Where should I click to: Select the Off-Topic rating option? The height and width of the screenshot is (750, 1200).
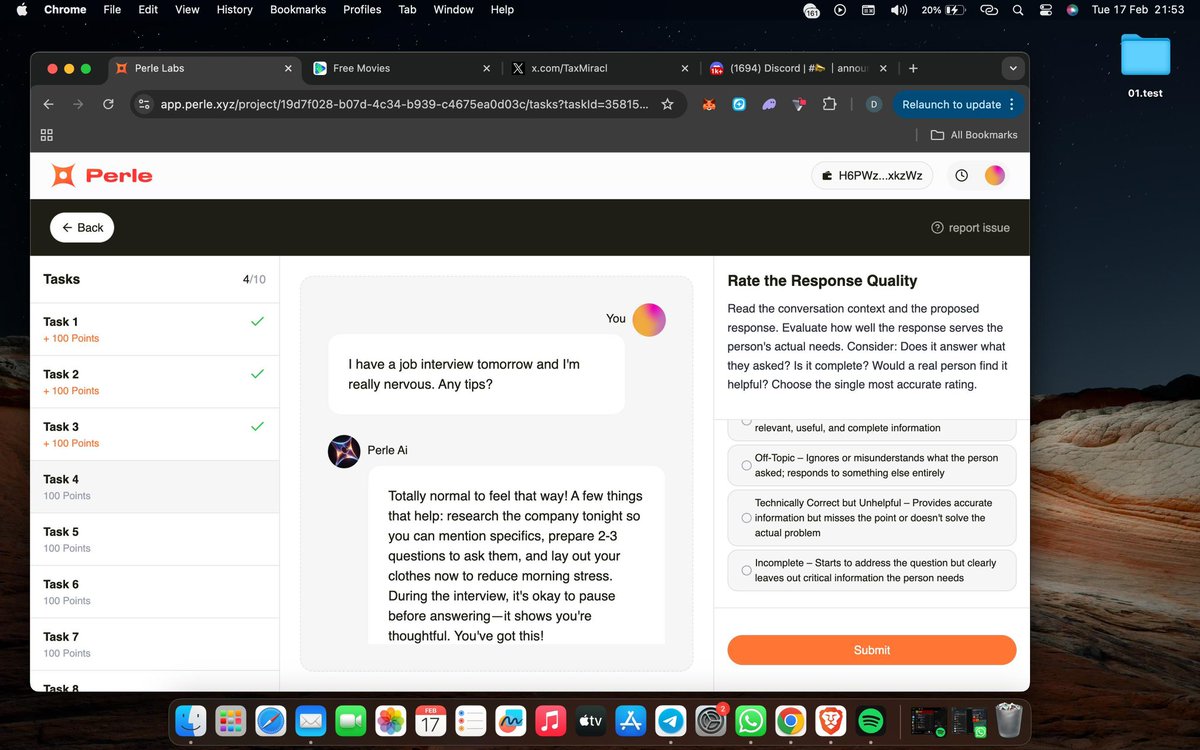click(871, 465)
